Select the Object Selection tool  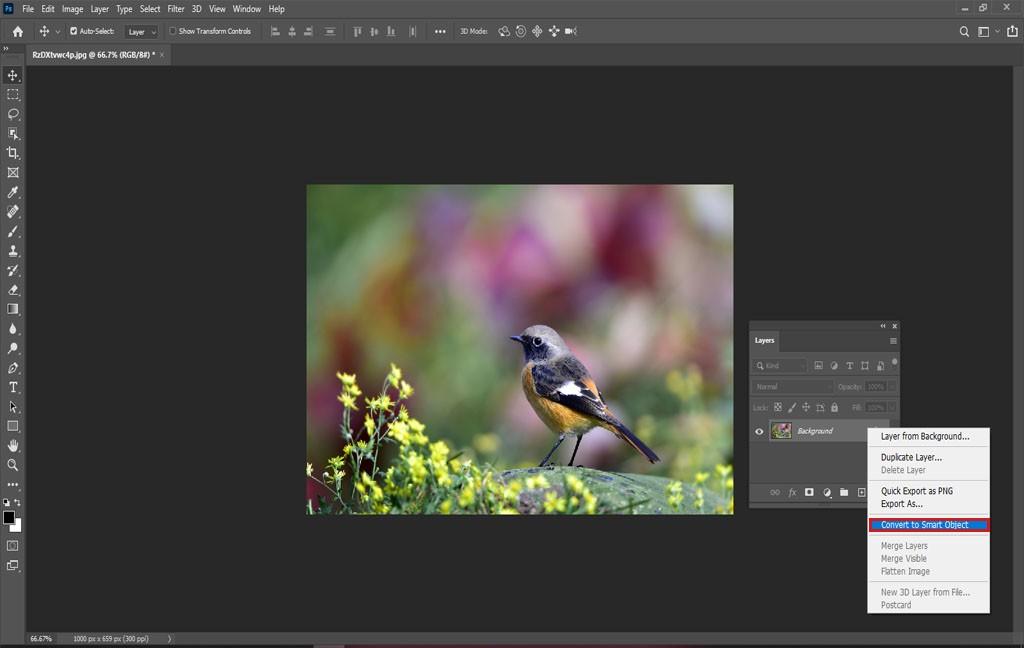[12, 133]
